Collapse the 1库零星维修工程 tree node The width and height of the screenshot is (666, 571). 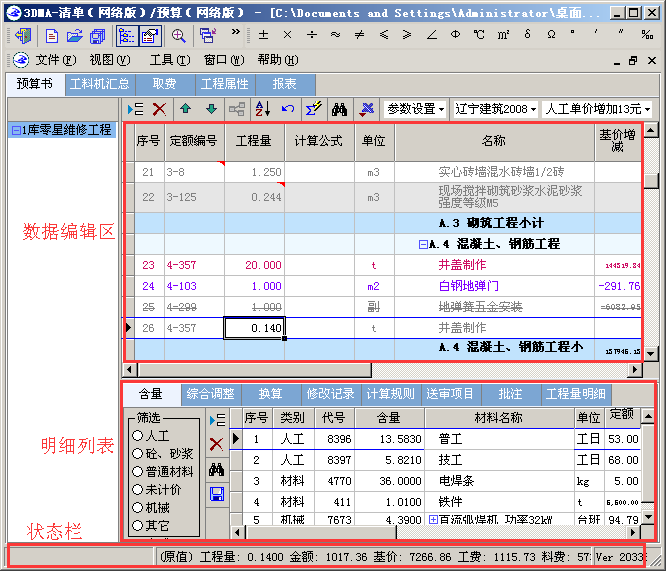[x=16, y=130]
